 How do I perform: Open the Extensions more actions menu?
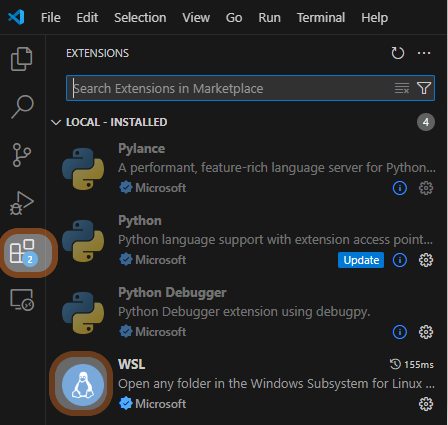424,53
